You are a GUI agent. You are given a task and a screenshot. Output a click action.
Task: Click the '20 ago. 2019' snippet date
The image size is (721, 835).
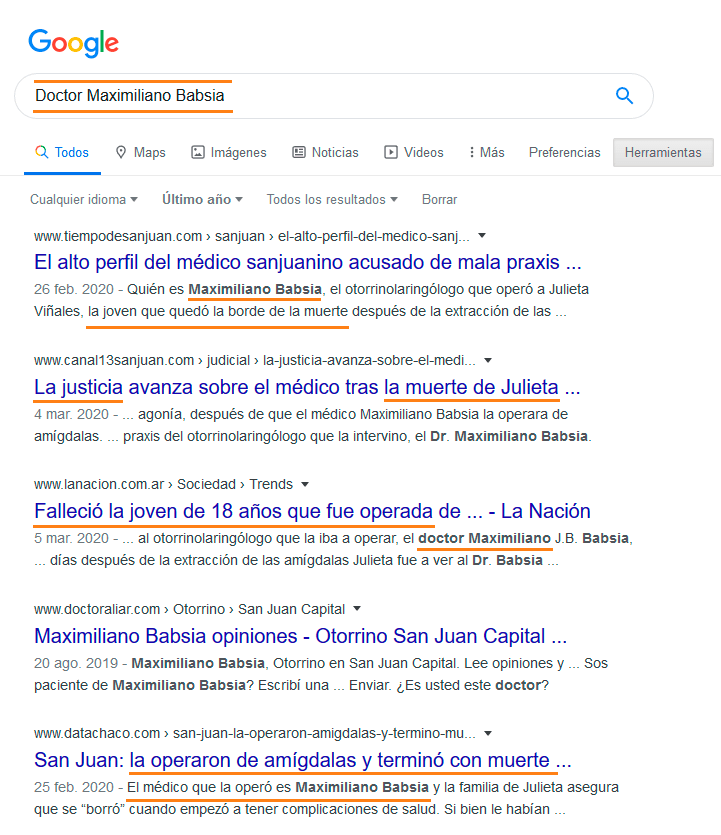(76, 663)
